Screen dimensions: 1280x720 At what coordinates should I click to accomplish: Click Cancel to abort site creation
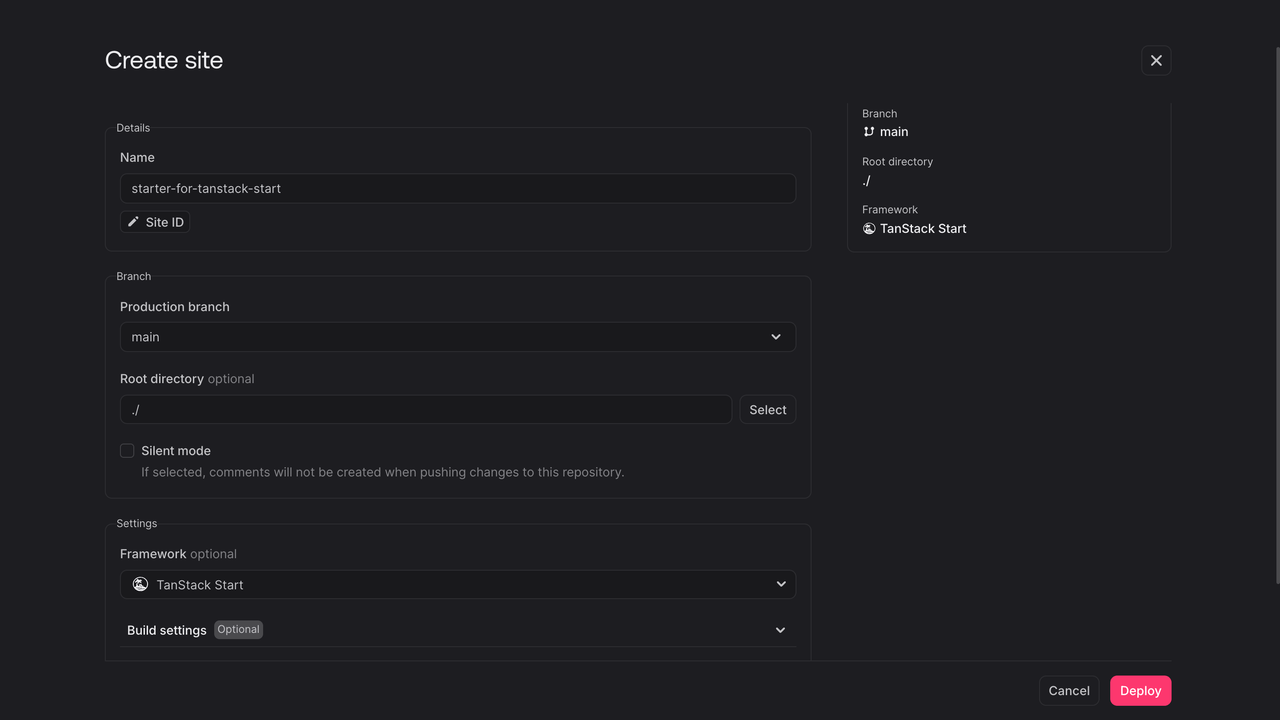pyautogui.click(x=1068, y=690)
